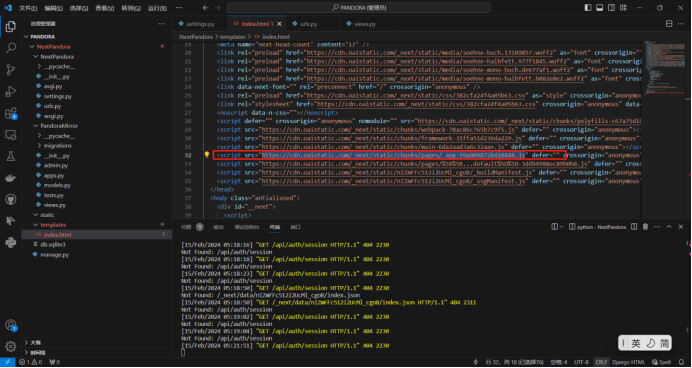Click the remote window indicator

click(x=8, y=362)
